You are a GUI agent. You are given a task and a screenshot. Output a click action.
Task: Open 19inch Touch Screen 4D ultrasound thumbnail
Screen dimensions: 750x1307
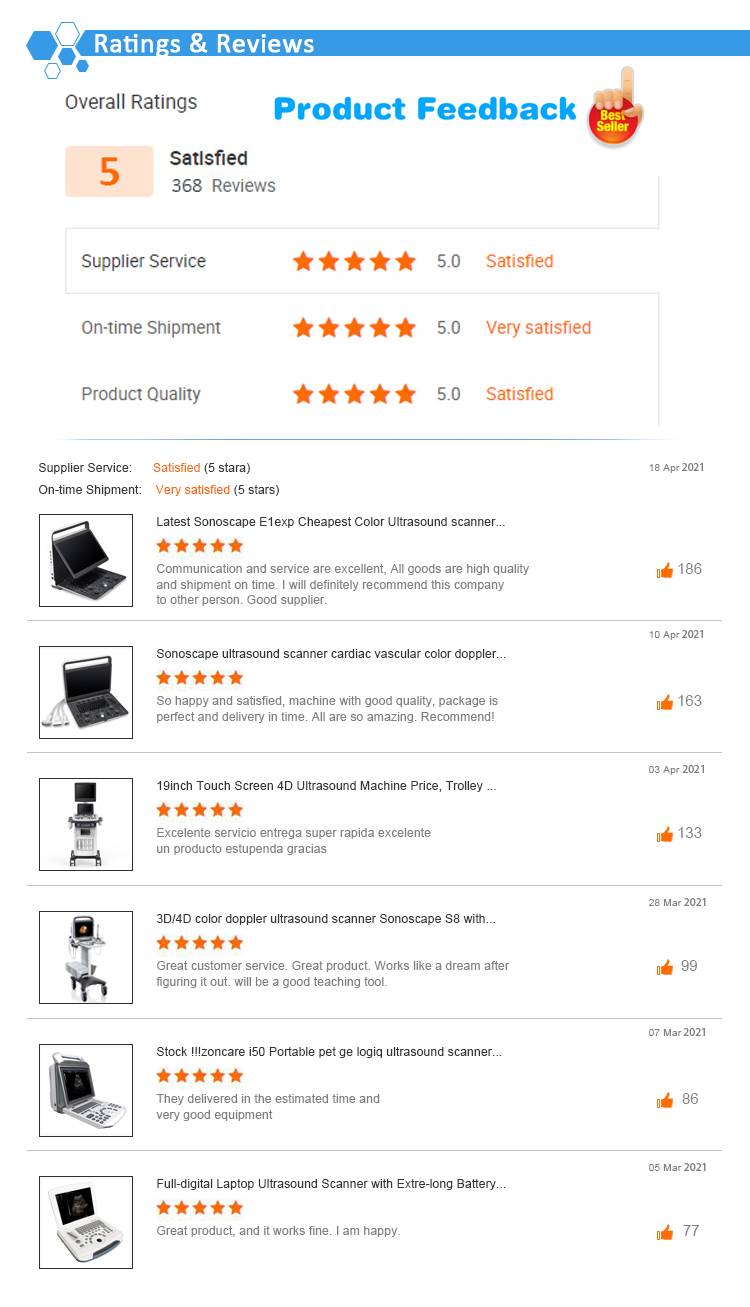pyautogui.click(x=86, y=824)
